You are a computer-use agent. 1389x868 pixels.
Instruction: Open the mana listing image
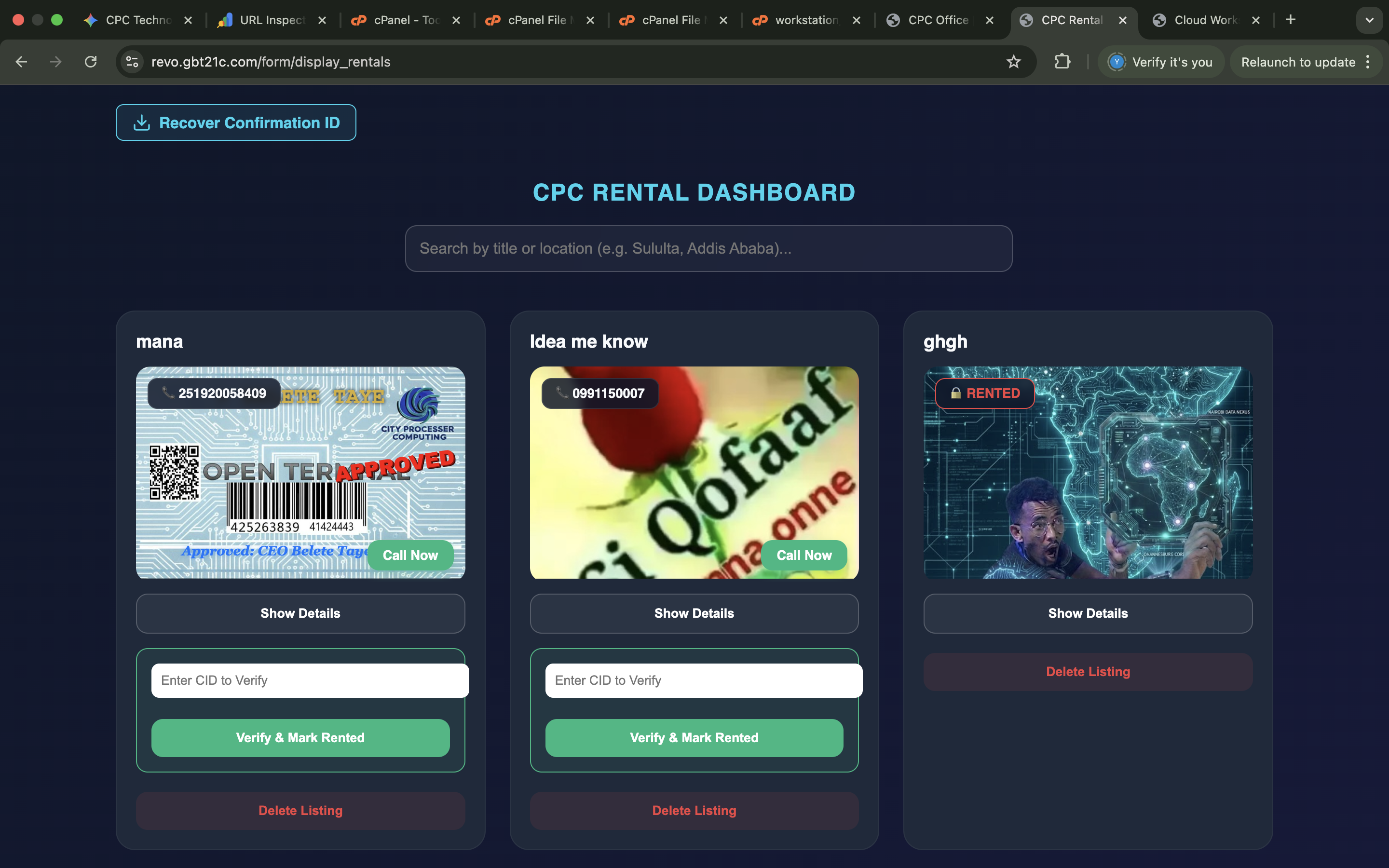pos(300,473)
